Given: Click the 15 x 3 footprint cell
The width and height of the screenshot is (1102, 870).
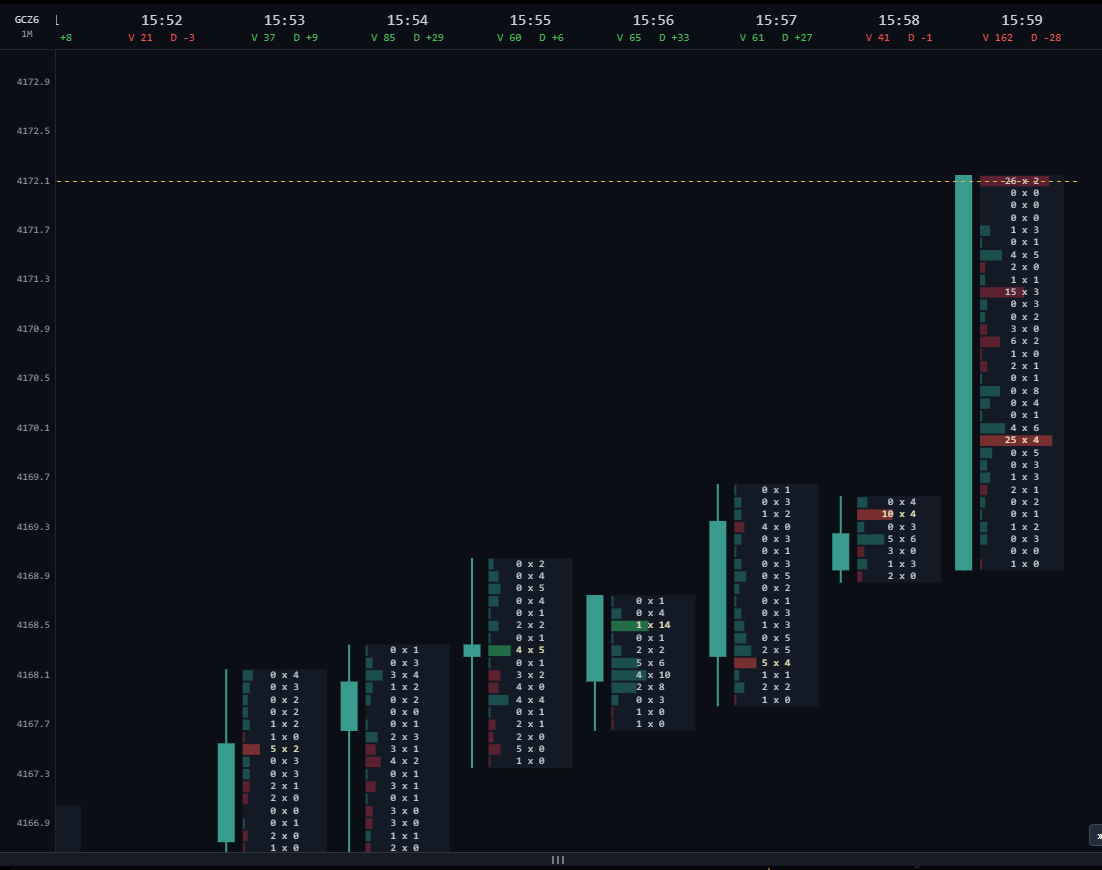Looking at the screenshot, I should point(1022,292).
